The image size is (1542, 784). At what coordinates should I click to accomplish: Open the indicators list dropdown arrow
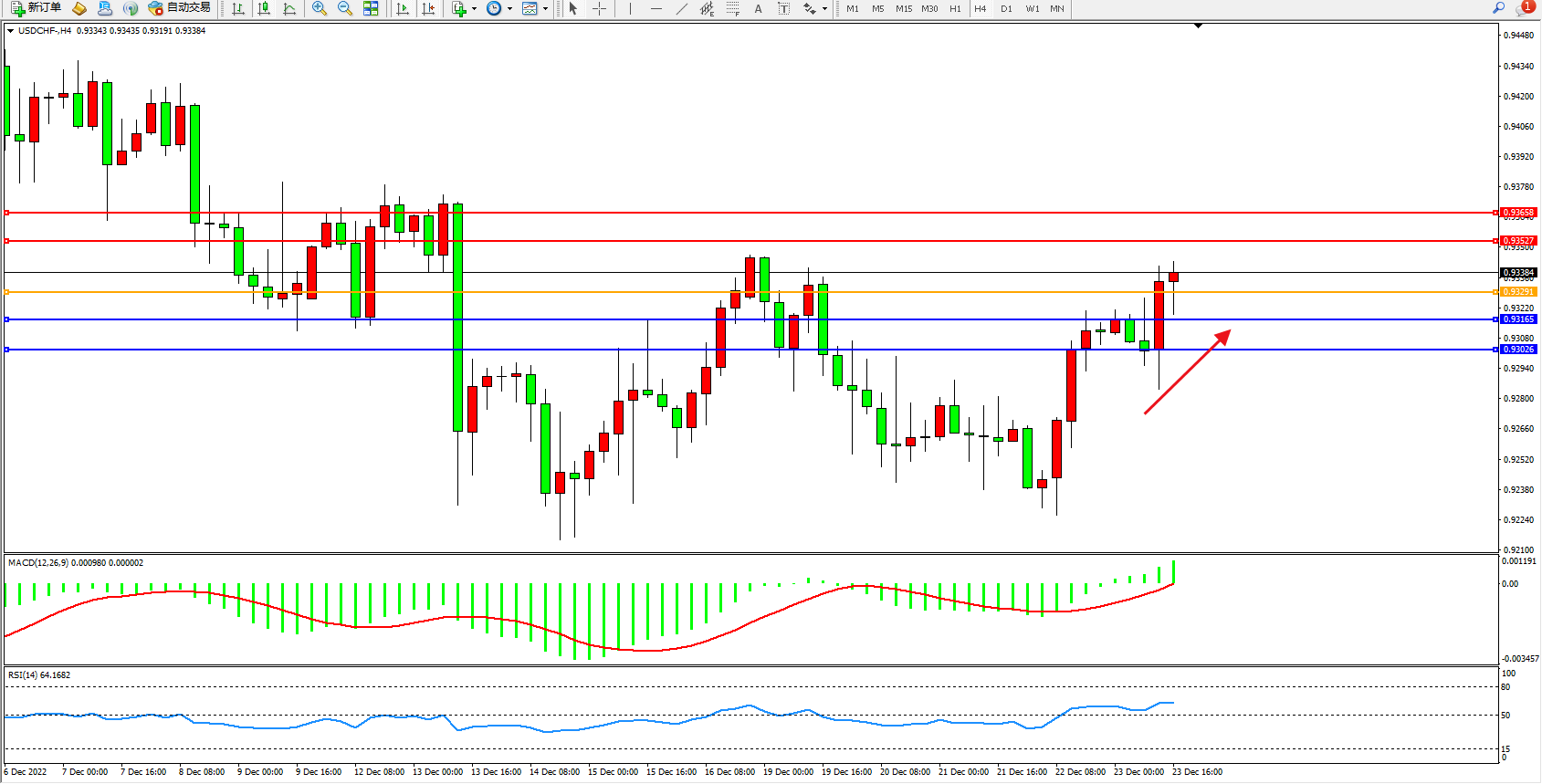(x=474, y=9)
